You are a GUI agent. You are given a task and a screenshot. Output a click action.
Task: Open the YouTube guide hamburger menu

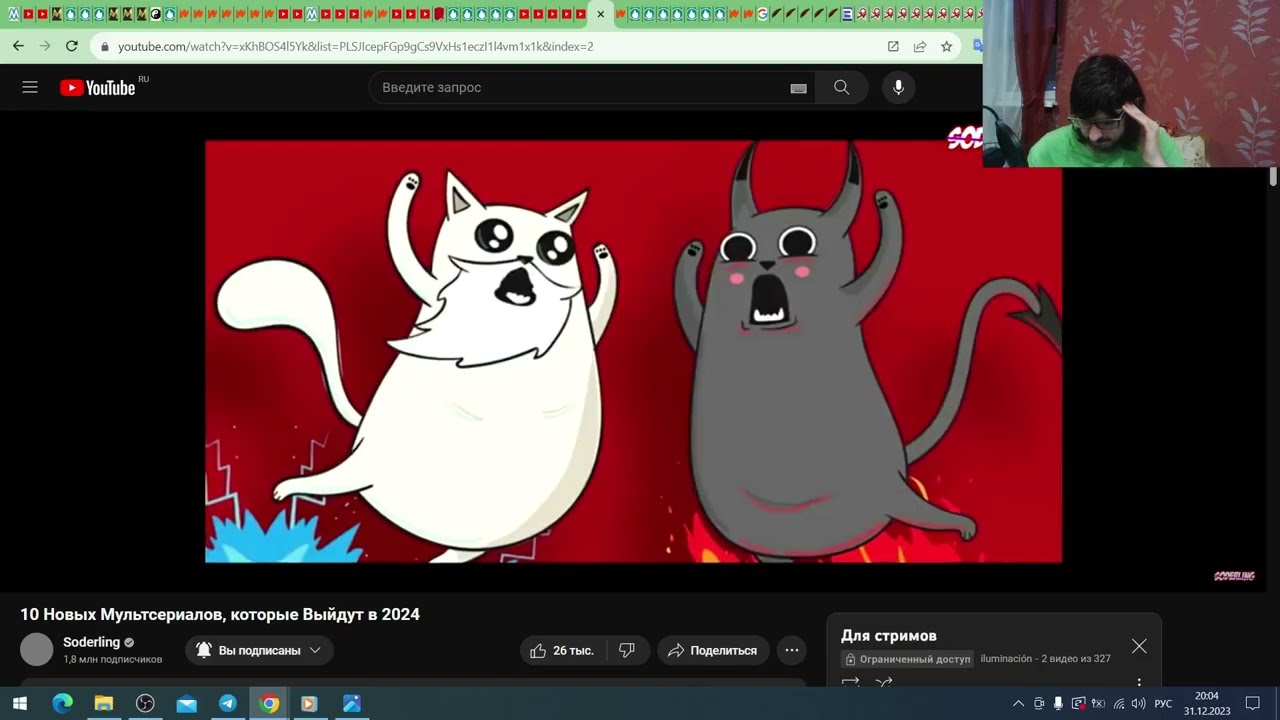[30, 87]
